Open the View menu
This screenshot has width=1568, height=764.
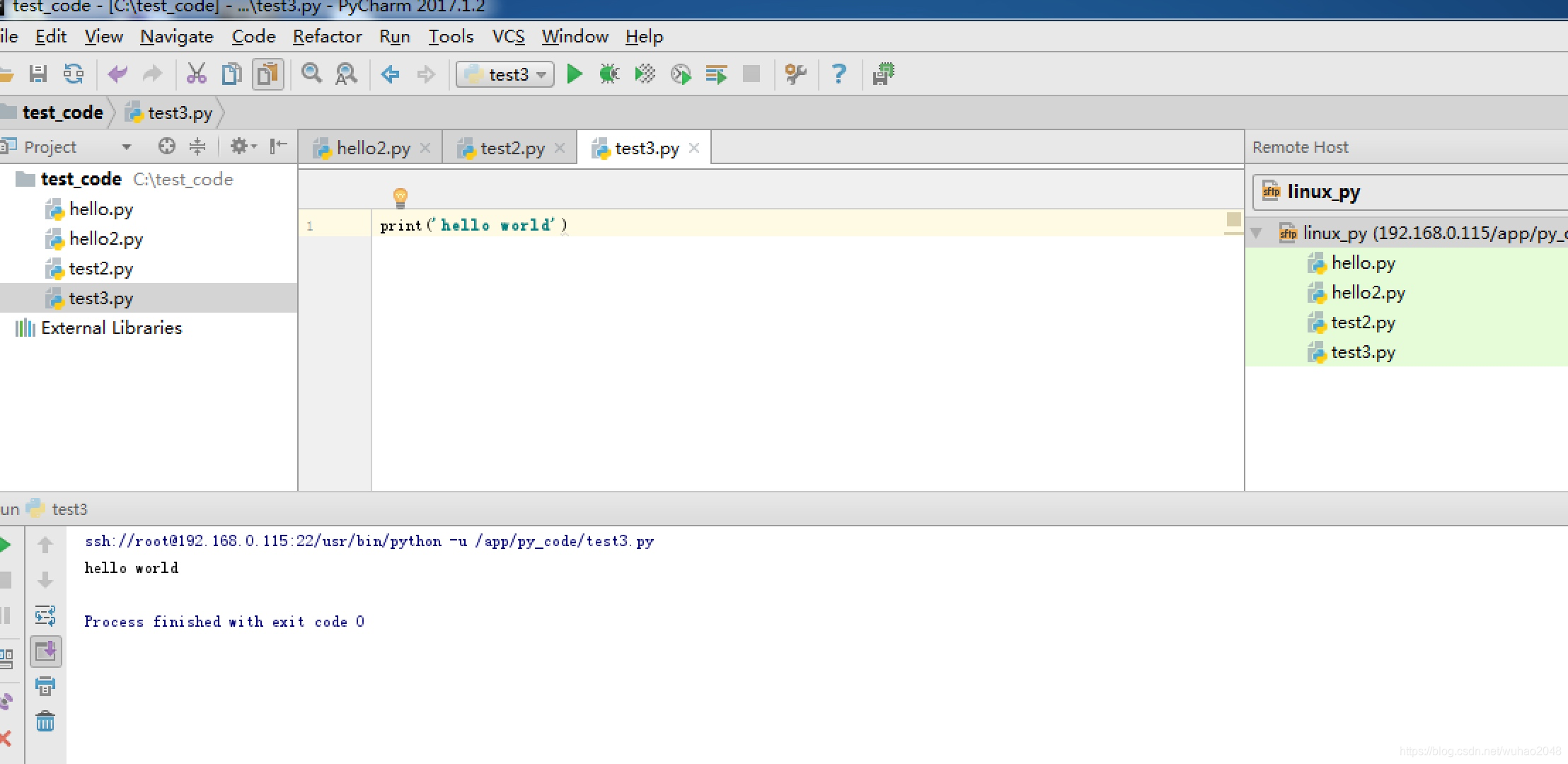[x=103, y=36]
